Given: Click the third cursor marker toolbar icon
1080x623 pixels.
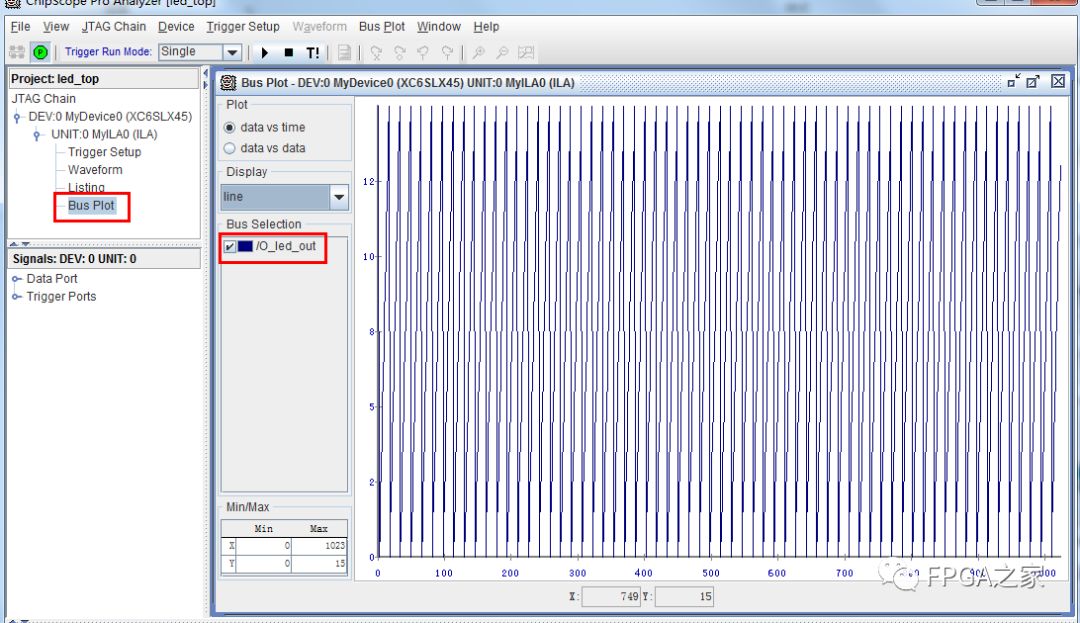Looking at the screenshot, I should pos(423,52).
